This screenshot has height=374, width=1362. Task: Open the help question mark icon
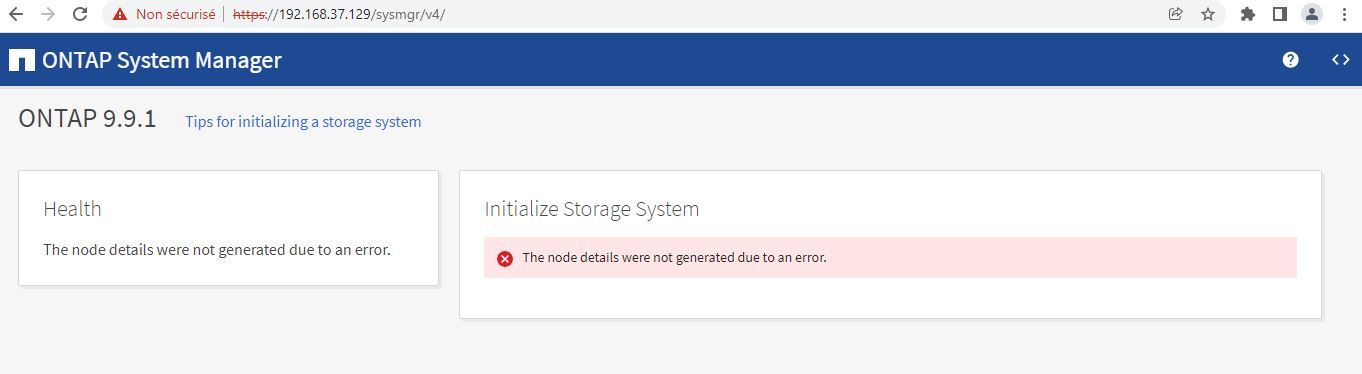[1290, 60]
